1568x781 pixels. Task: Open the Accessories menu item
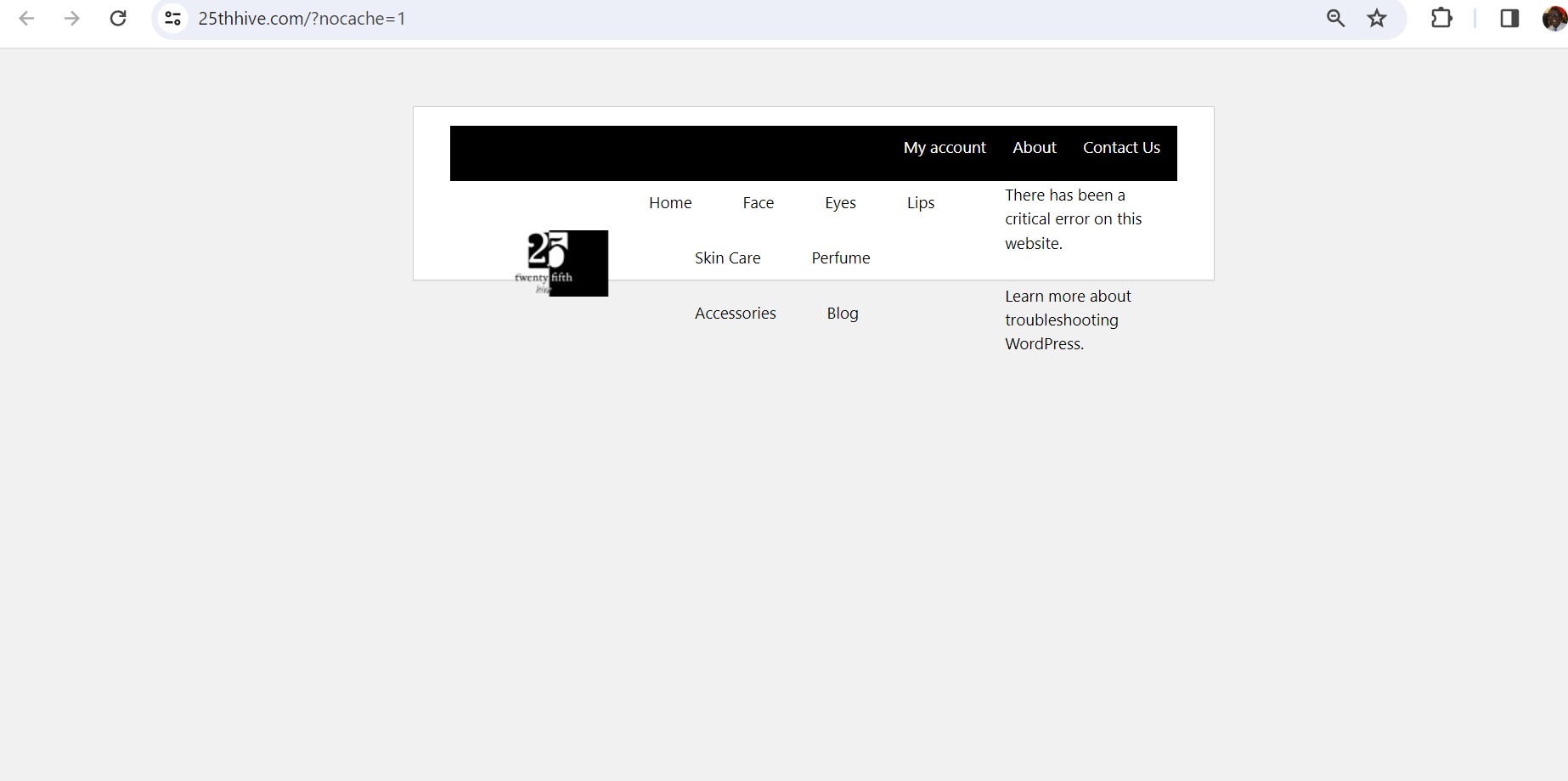736,314
